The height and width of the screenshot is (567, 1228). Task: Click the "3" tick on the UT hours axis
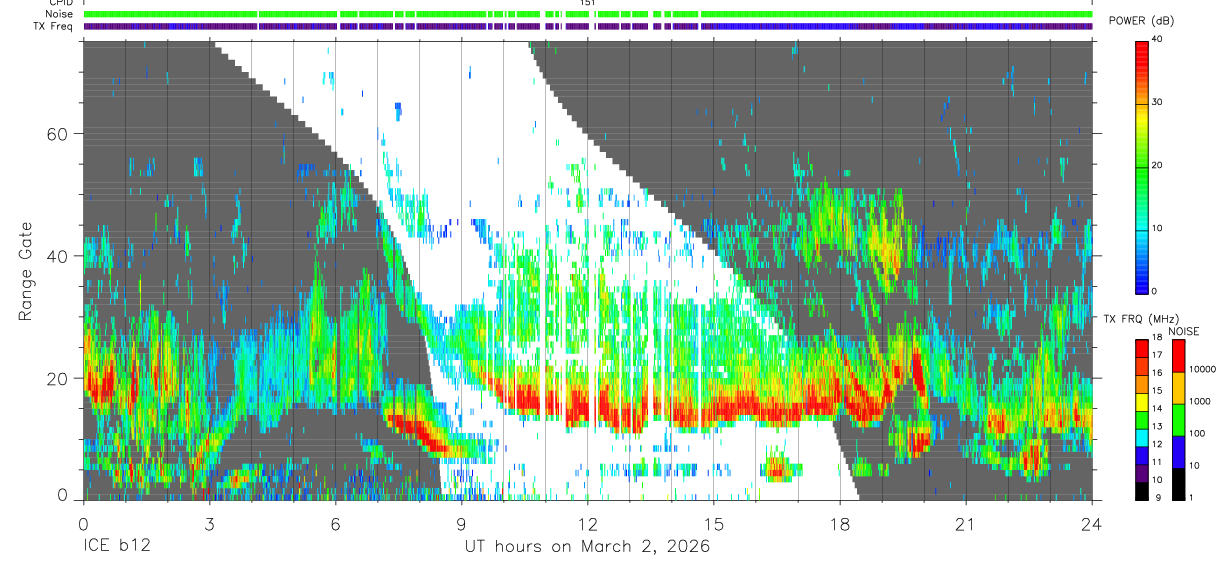coord(209,524)
